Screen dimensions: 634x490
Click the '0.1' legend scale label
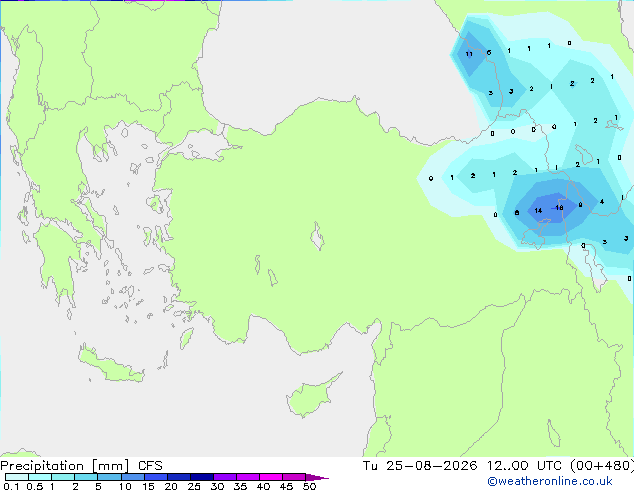[11, 486]
